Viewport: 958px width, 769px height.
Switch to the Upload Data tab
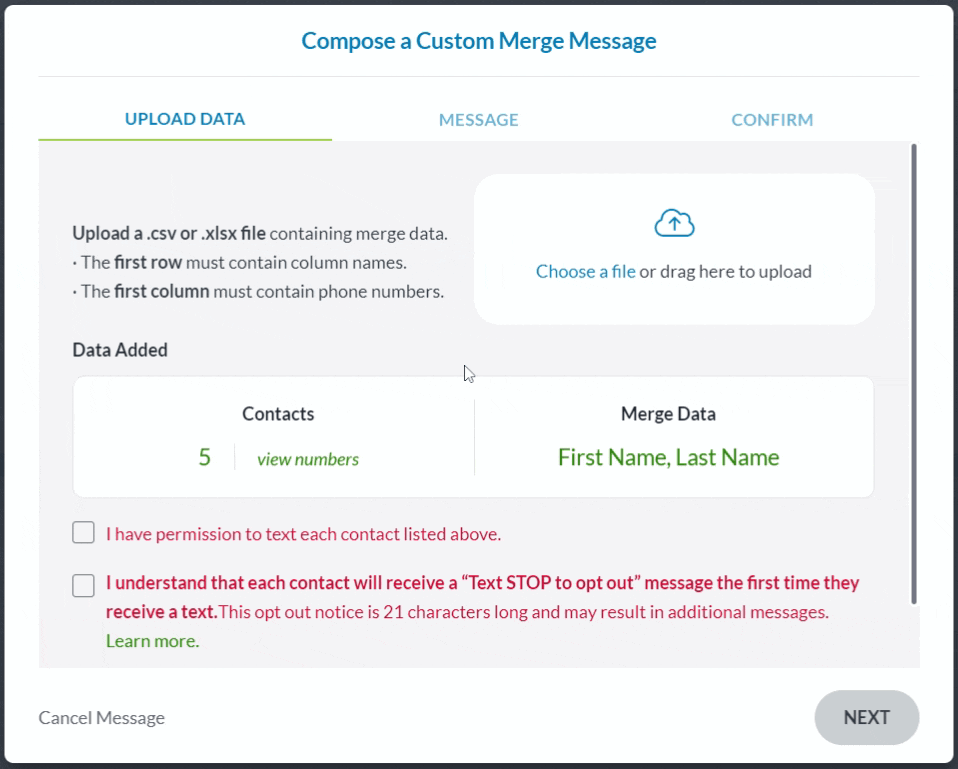coord(185,119)
